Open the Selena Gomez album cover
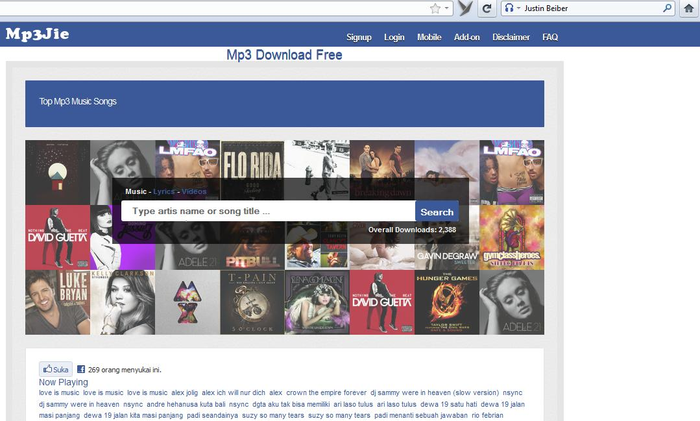 coord(317,302)
